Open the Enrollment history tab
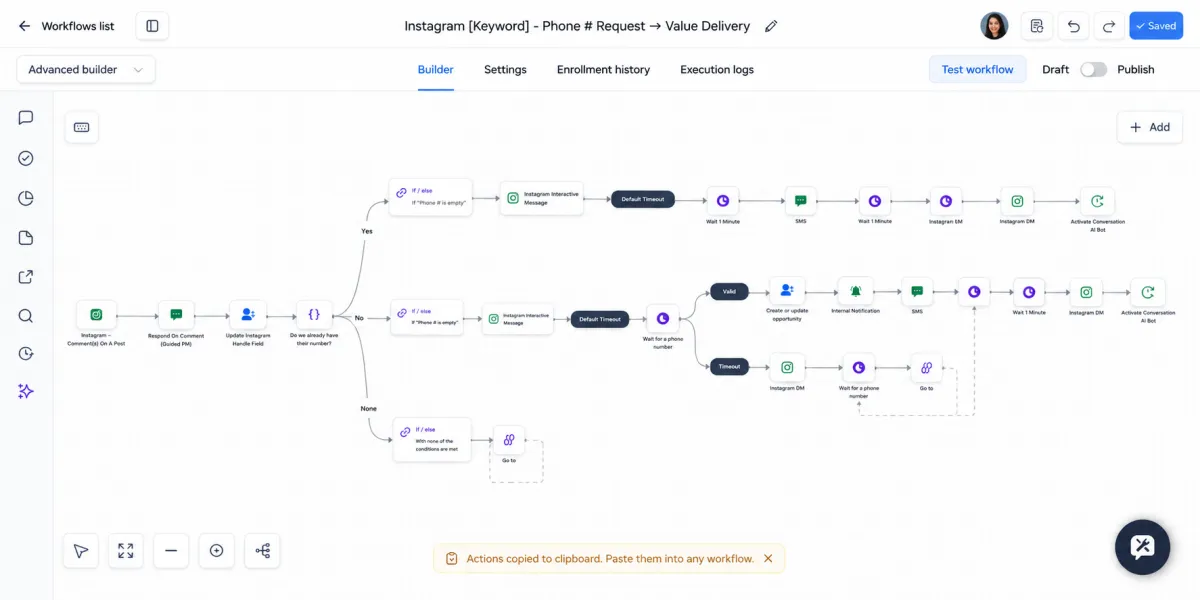This screenshot has width=1200, height=600. 603,70
